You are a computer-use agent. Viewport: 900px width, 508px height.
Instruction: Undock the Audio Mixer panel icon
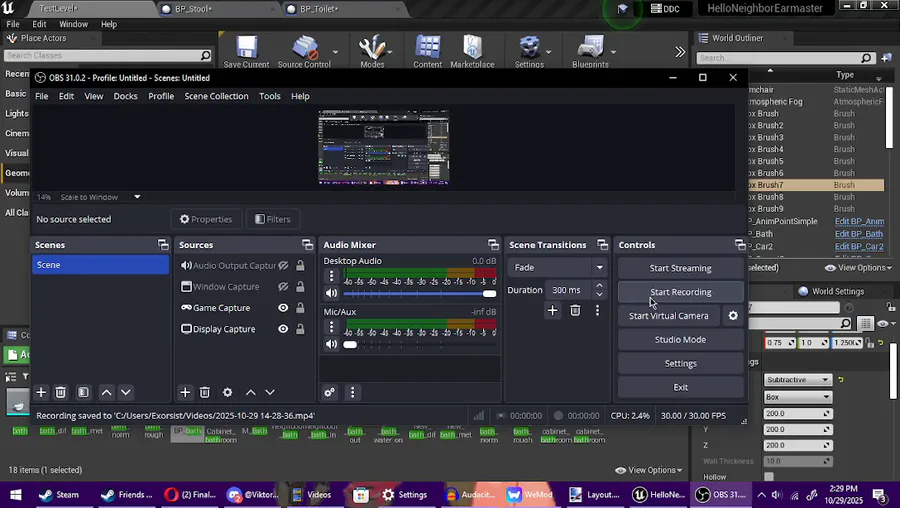tap(493, 245)
